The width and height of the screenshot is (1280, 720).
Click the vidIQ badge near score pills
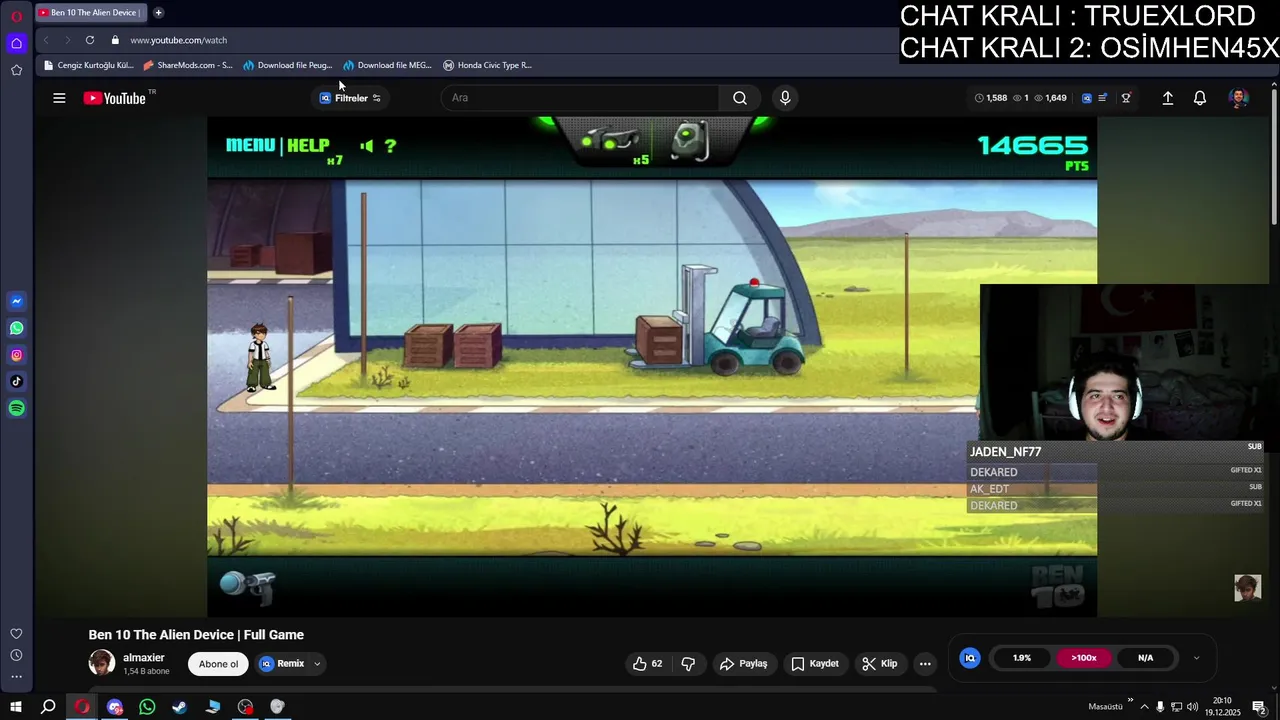(x=970, y=658)
